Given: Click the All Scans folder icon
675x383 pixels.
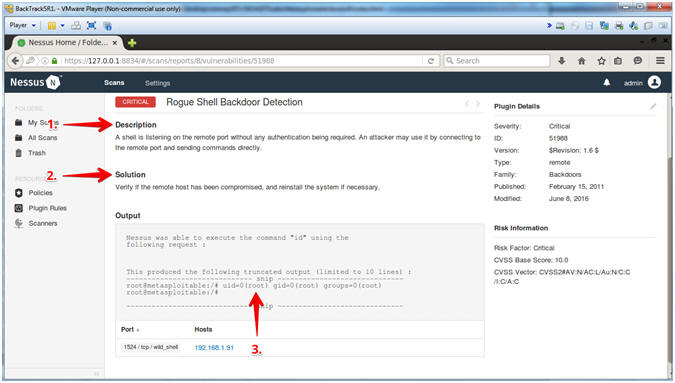Looking at the screenshot, I should [19, 138].
